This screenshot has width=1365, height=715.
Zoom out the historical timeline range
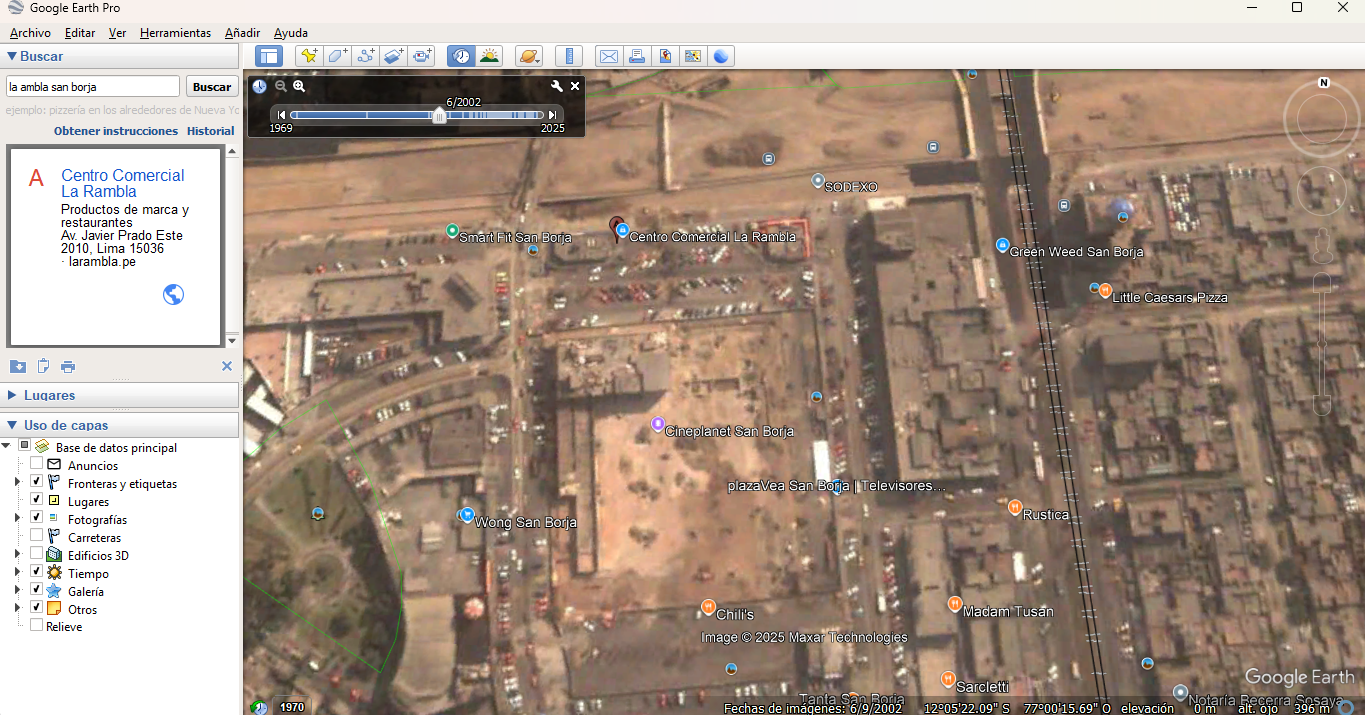[281, 87]
